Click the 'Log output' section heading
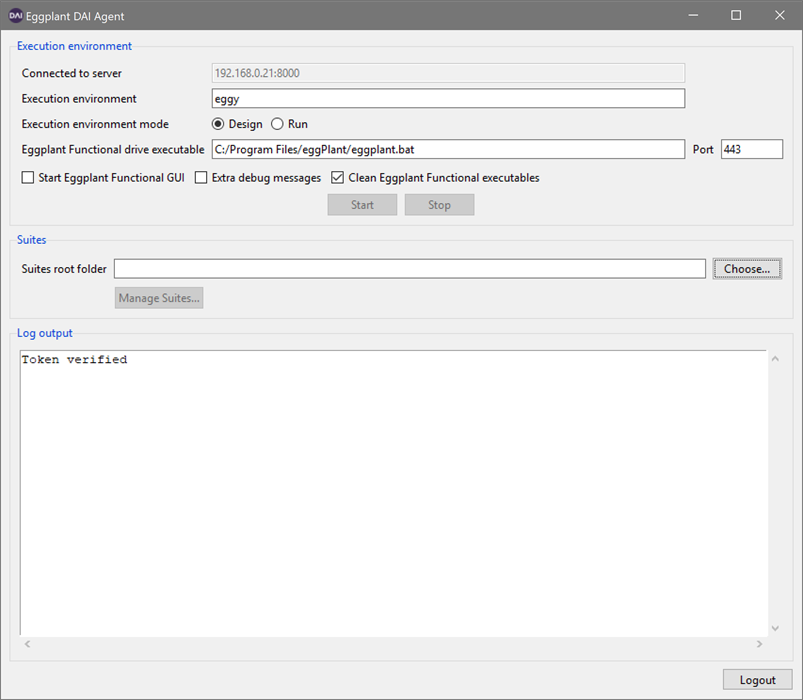The image size is (803, 700). pyautogui.click(x=45, y=333)
